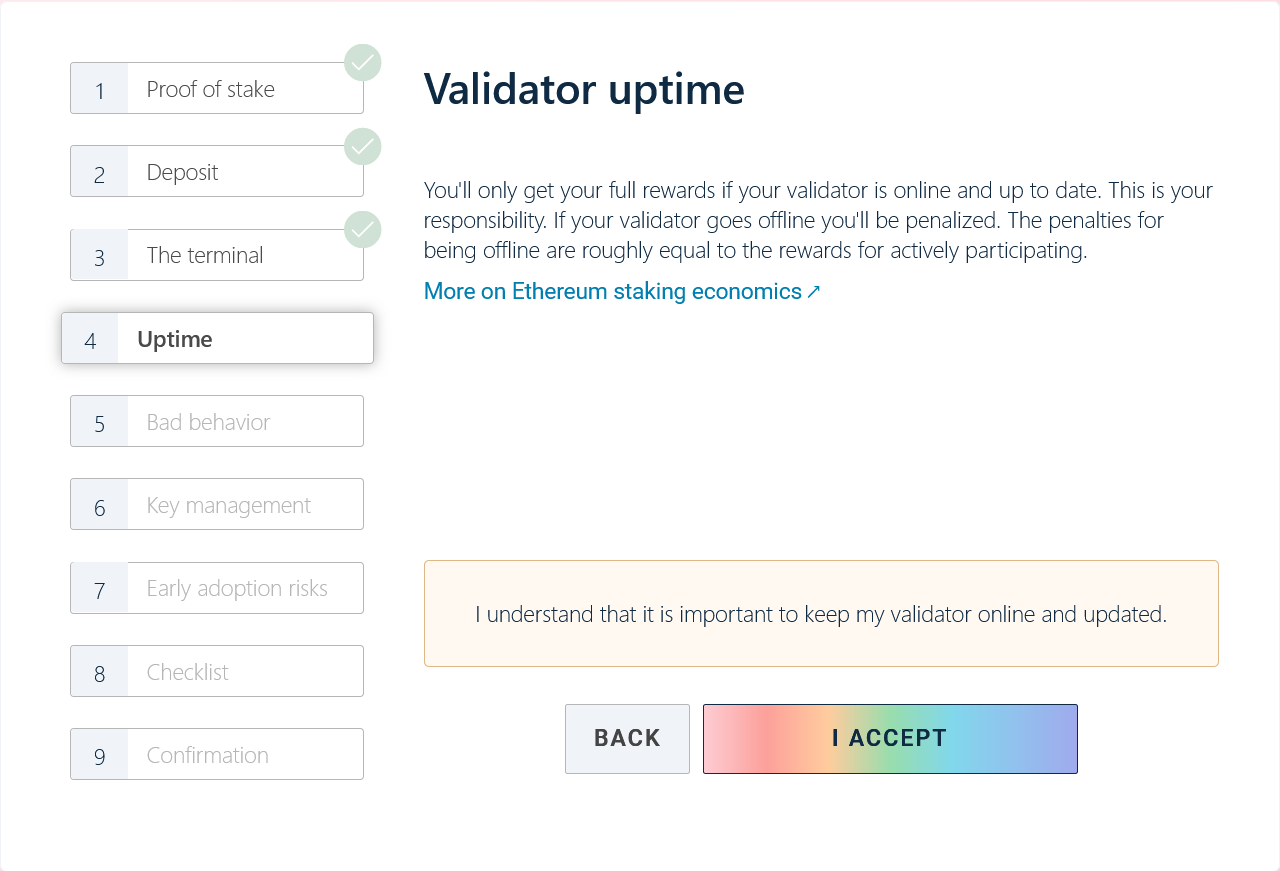Open the Proof of stake step

coord(216,88)
